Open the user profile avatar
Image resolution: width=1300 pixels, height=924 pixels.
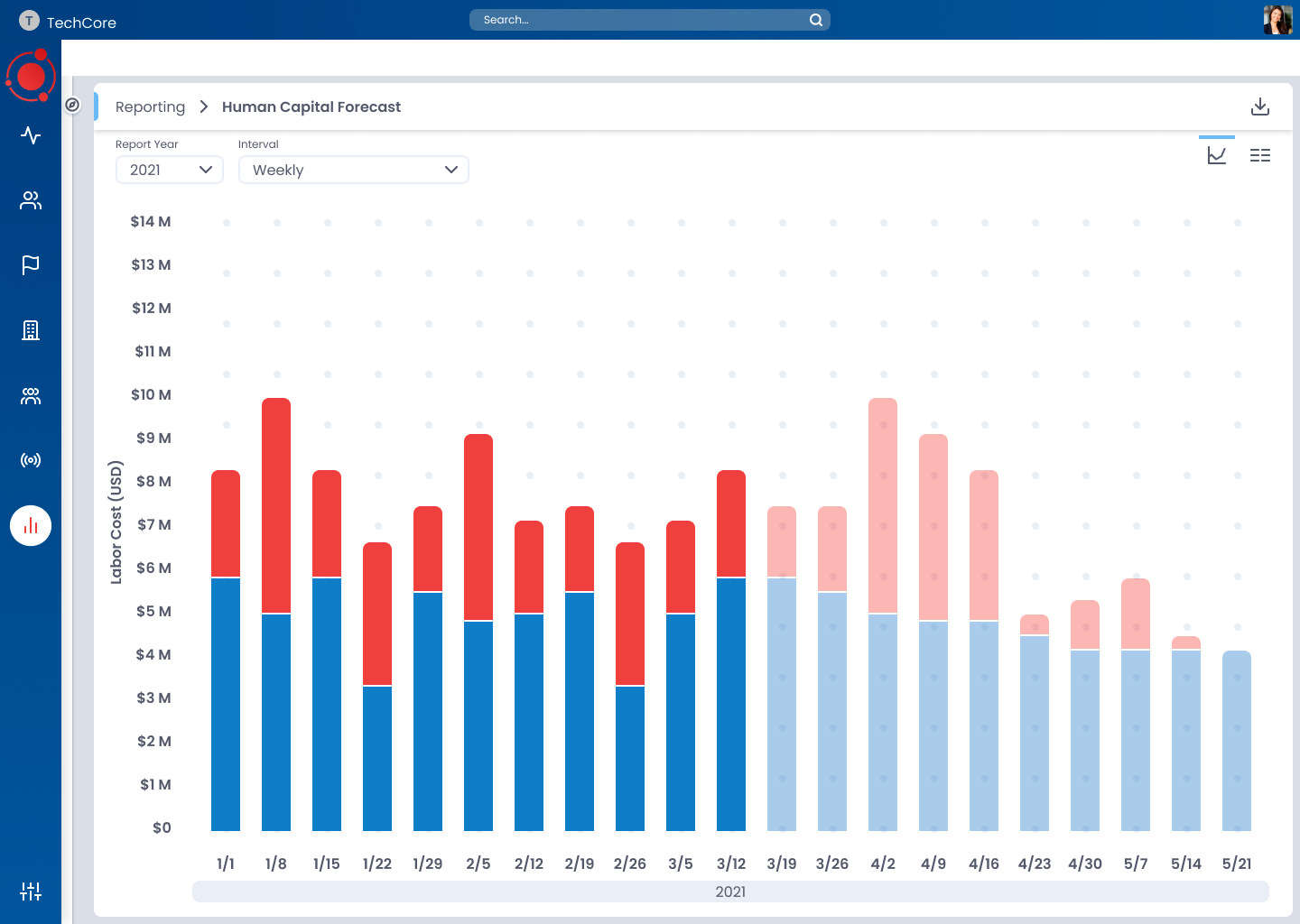click(1277, 20)
